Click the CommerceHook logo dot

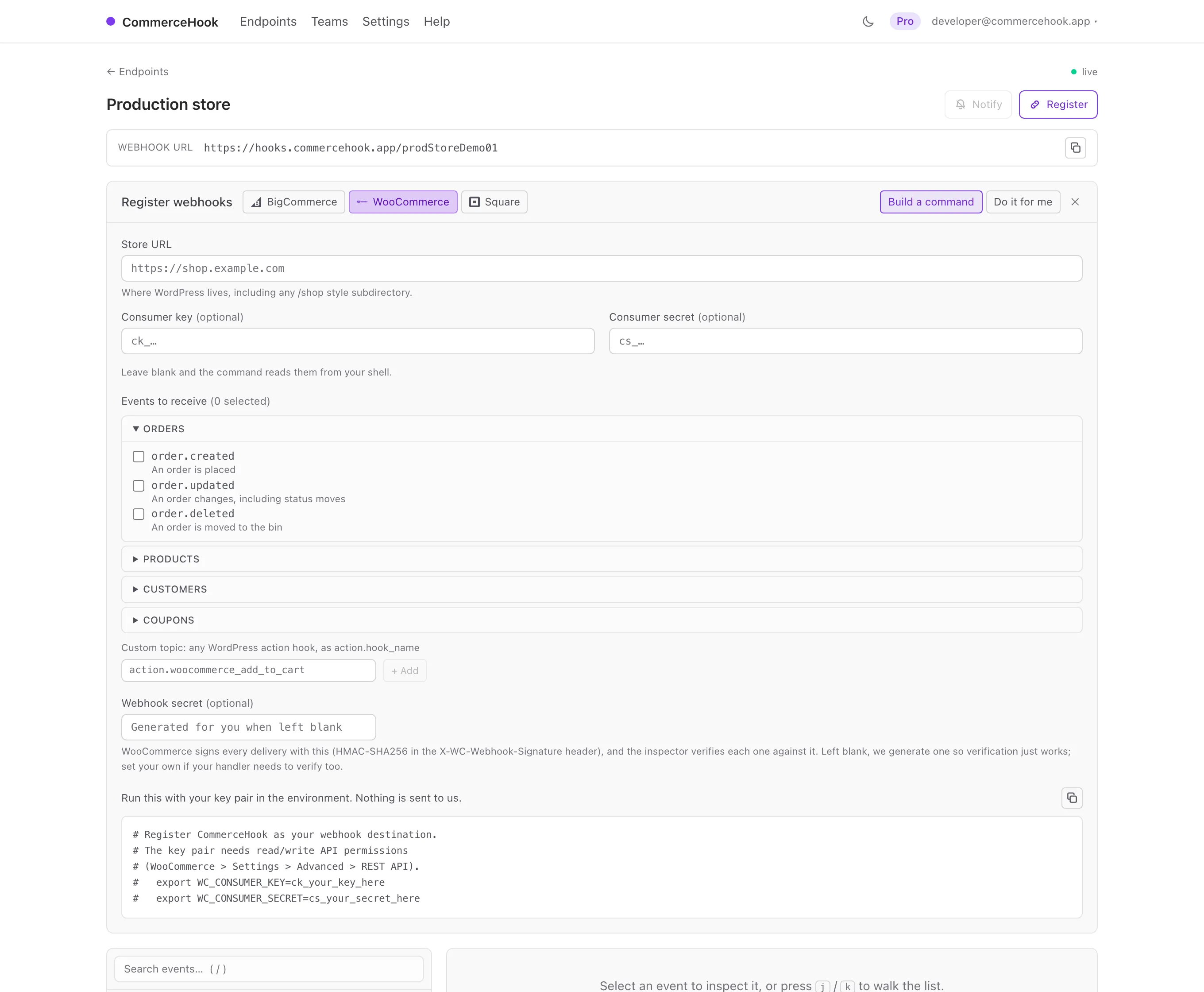111,22
